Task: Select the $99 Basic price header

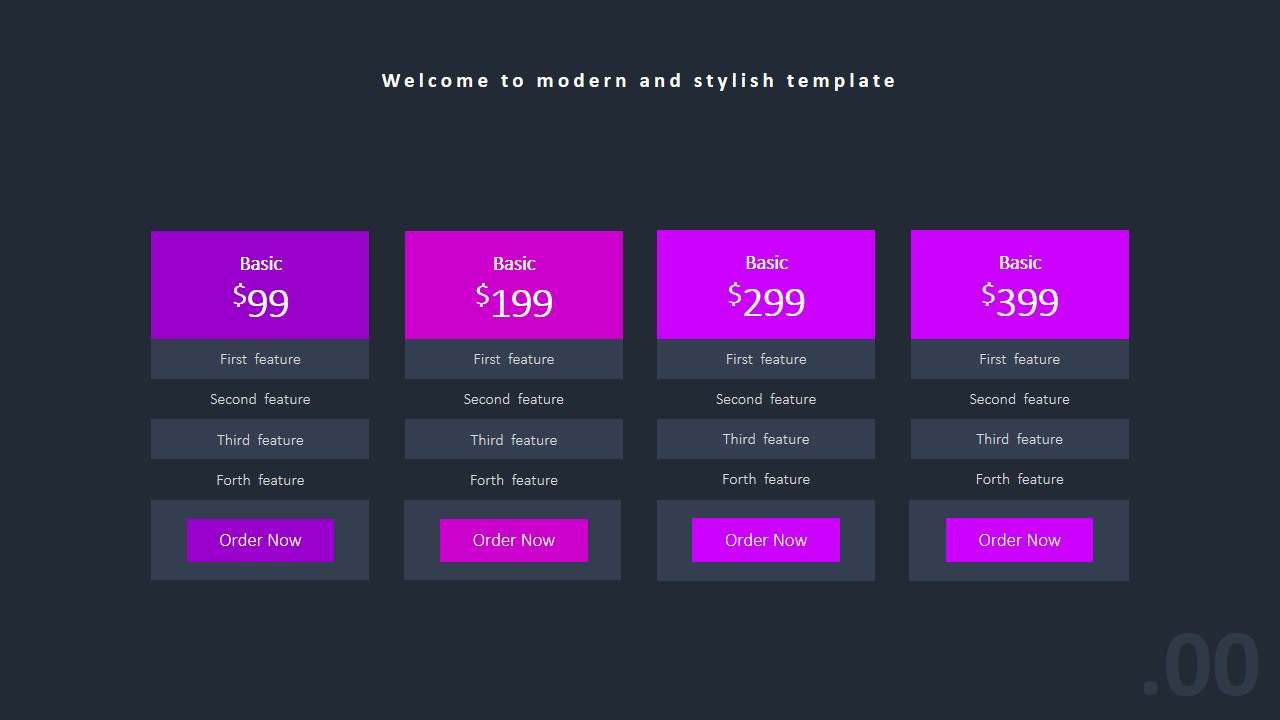Action: pyautogui.click(x=260, y=285)
